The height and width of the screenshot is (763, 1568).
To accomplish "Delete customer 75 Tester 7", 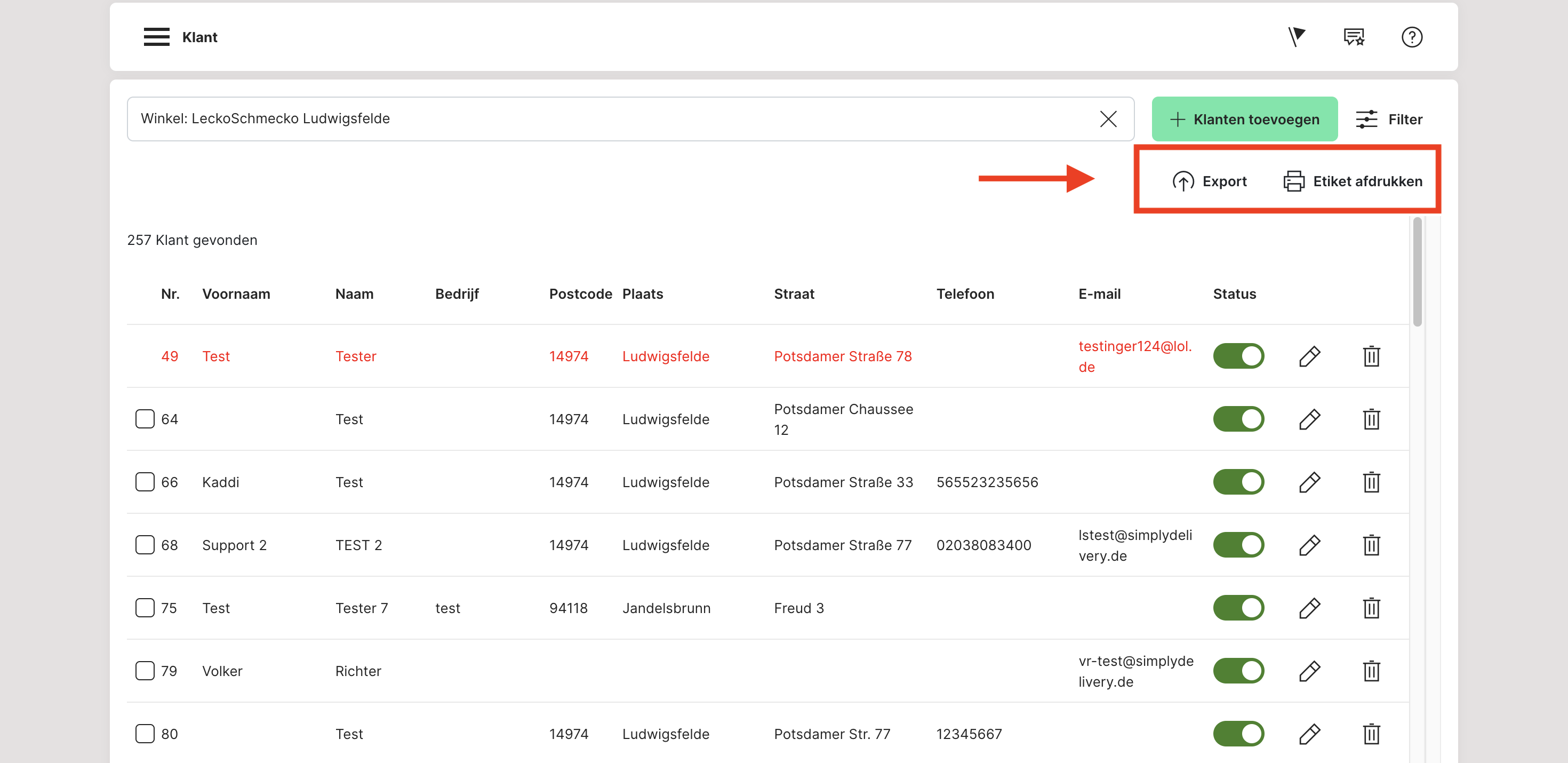I will click(x=1371, y=608).
